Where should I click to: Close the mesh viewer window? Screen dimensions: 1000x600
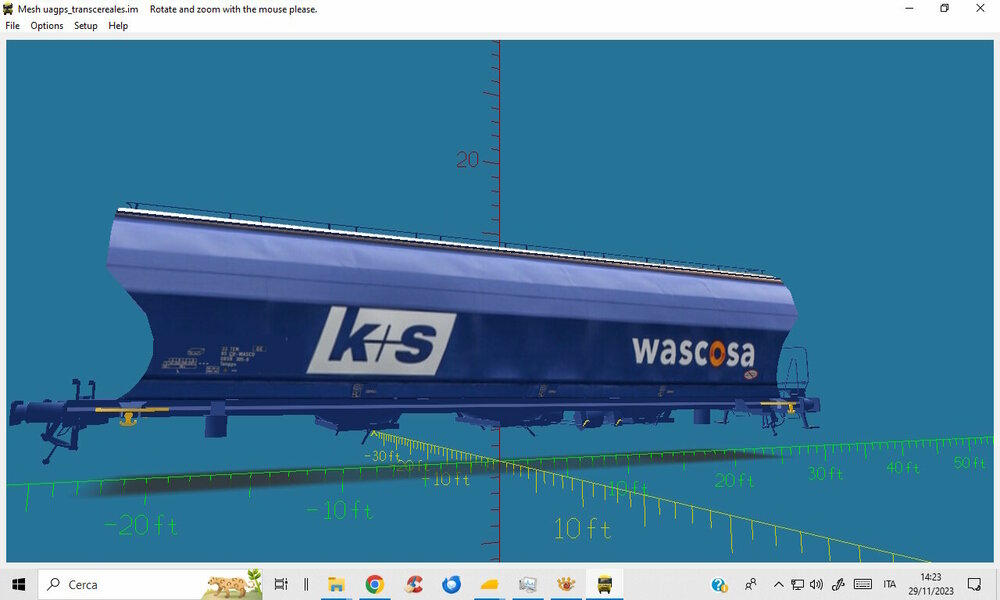point(980,8)
